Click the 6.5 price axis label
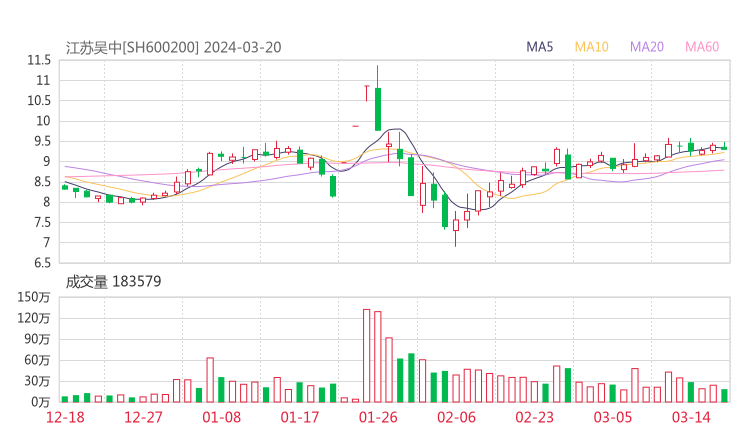 [41, 263]
